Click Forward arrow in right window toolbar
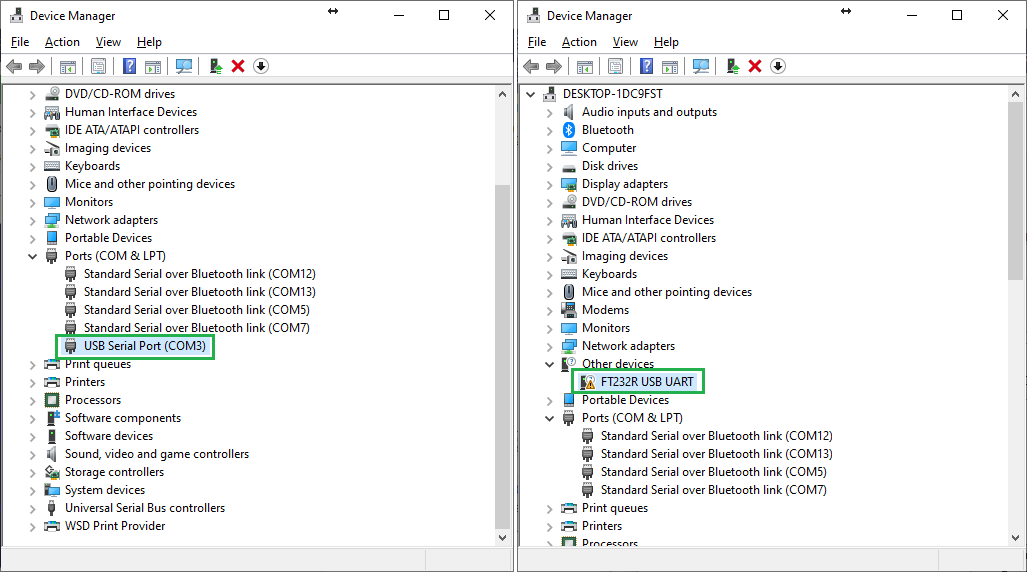Viewport: 1027px width, 572px height. 554,66
